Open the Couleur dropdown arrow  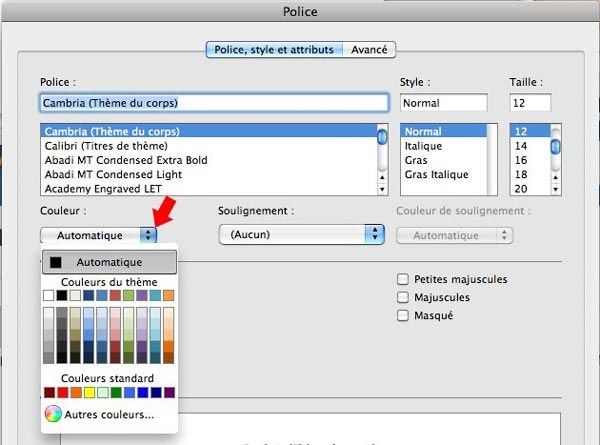(x=148, y=235)
